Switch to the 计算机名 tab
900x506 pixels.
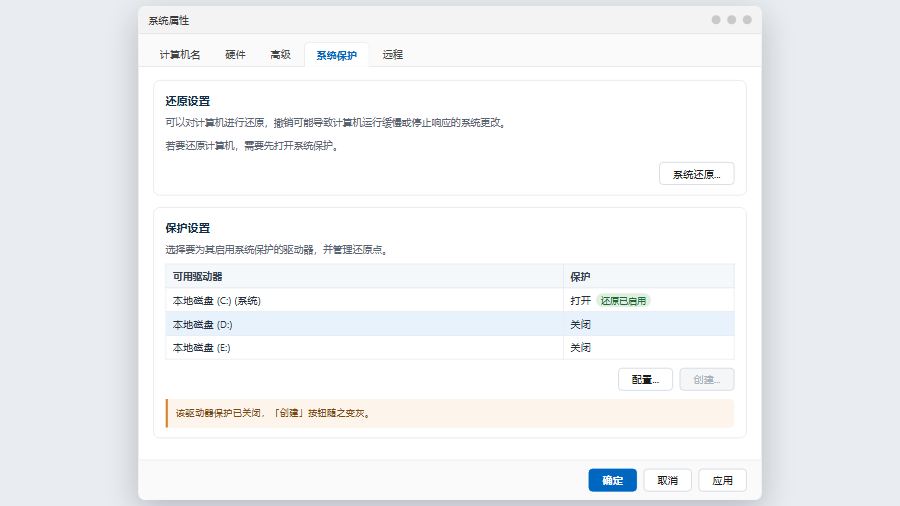pyautogui.click(x=180, y=55)
